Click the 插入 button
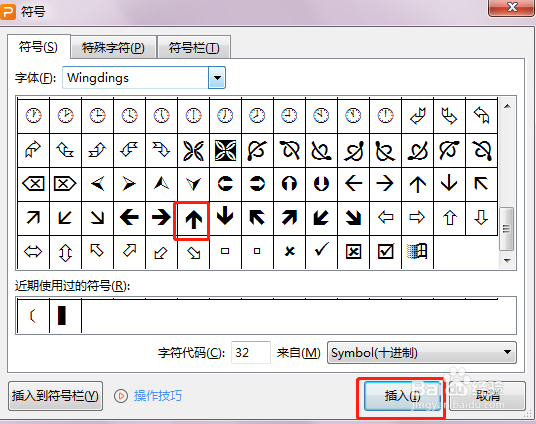 click(402, 396)
